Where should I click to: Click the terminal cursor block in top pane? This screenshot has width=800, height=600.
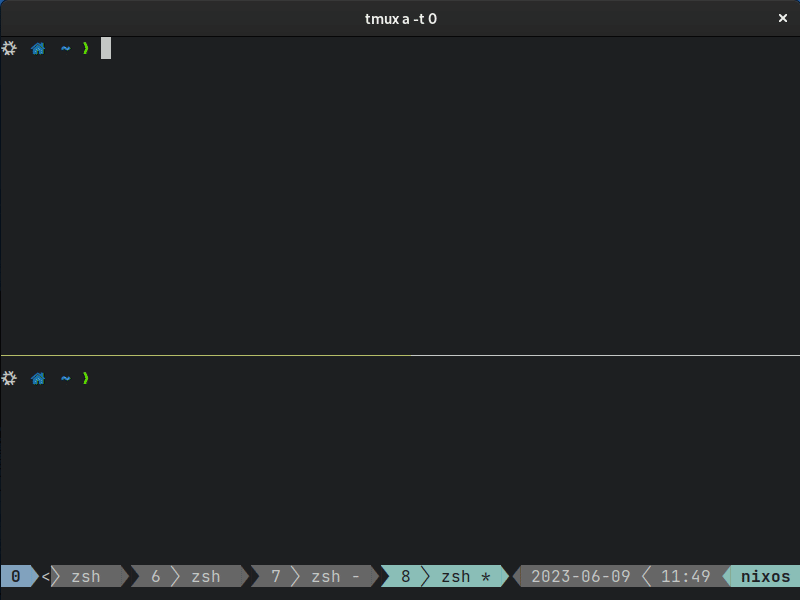click(106, 48)
